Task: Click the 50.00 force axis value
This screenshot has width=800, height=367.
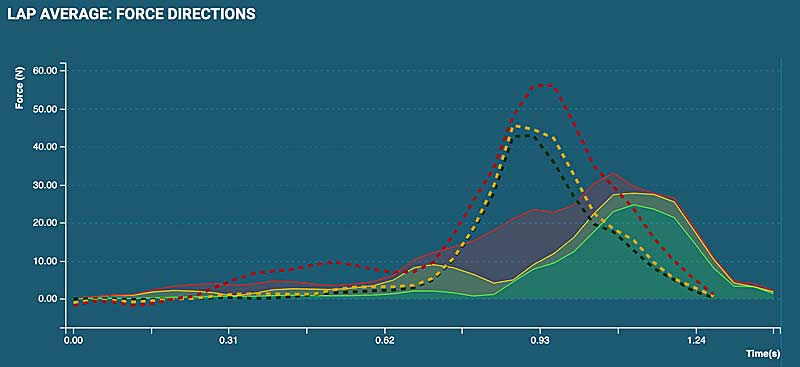Action: pos(44,109)
